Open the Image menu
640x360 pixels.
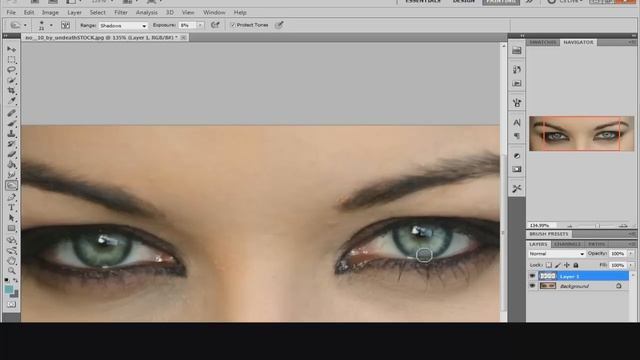point(50,13)
